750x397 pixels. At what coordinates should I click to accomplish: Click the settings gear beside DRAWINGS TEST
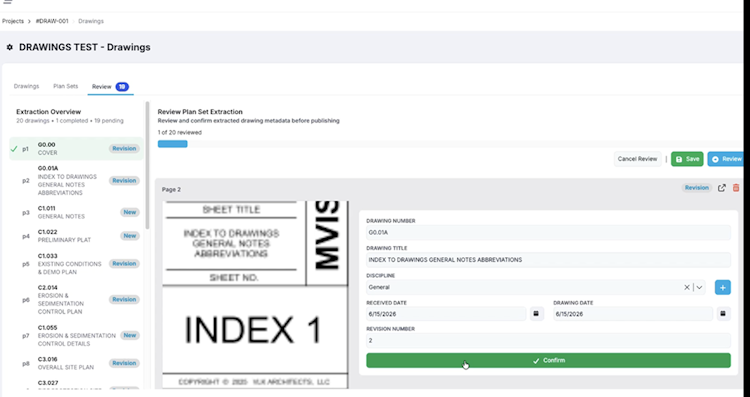coord(10,47)
